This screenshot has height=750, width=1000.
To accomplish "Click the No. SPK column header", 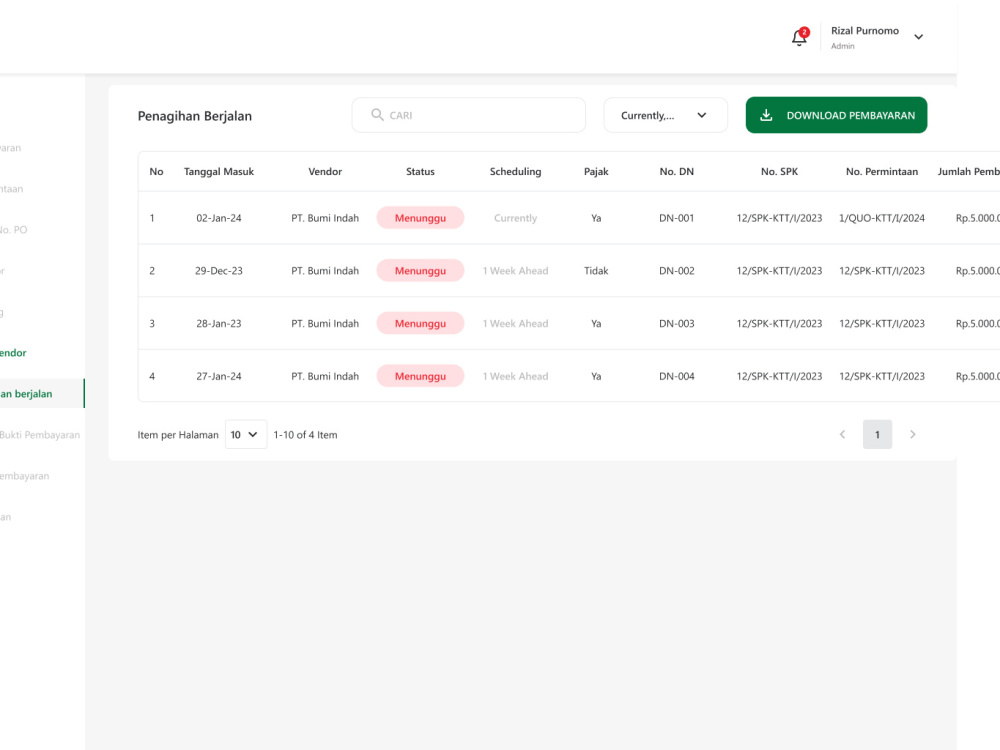I will (779, 172).
